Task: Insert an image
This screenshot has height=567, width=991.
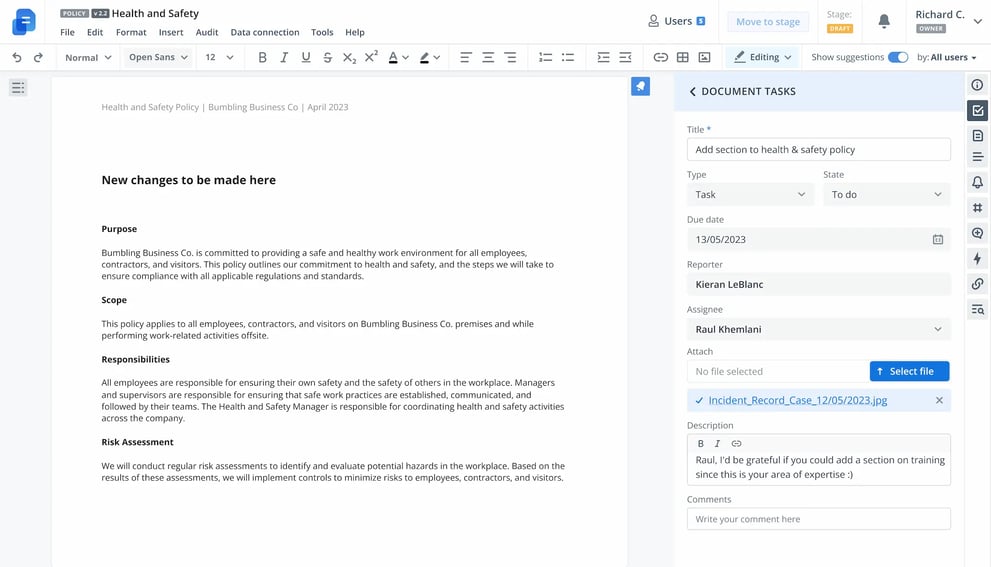Action: tap(704, 58)
